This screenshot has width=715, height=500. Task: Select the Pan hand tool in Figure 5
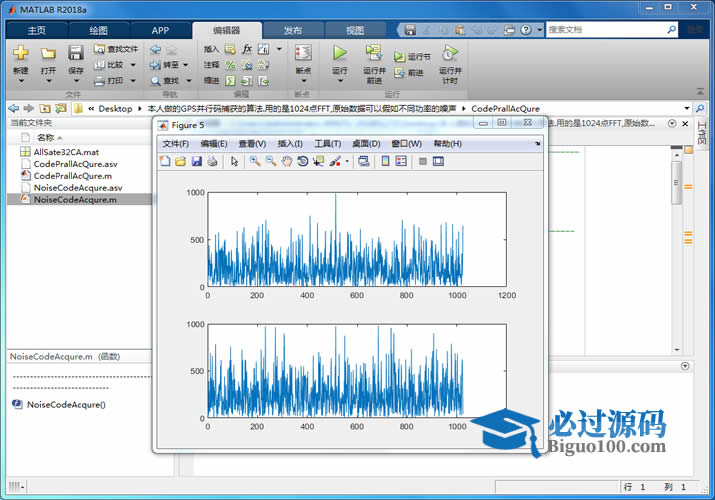pyautogui.click(x=287, y=161)
